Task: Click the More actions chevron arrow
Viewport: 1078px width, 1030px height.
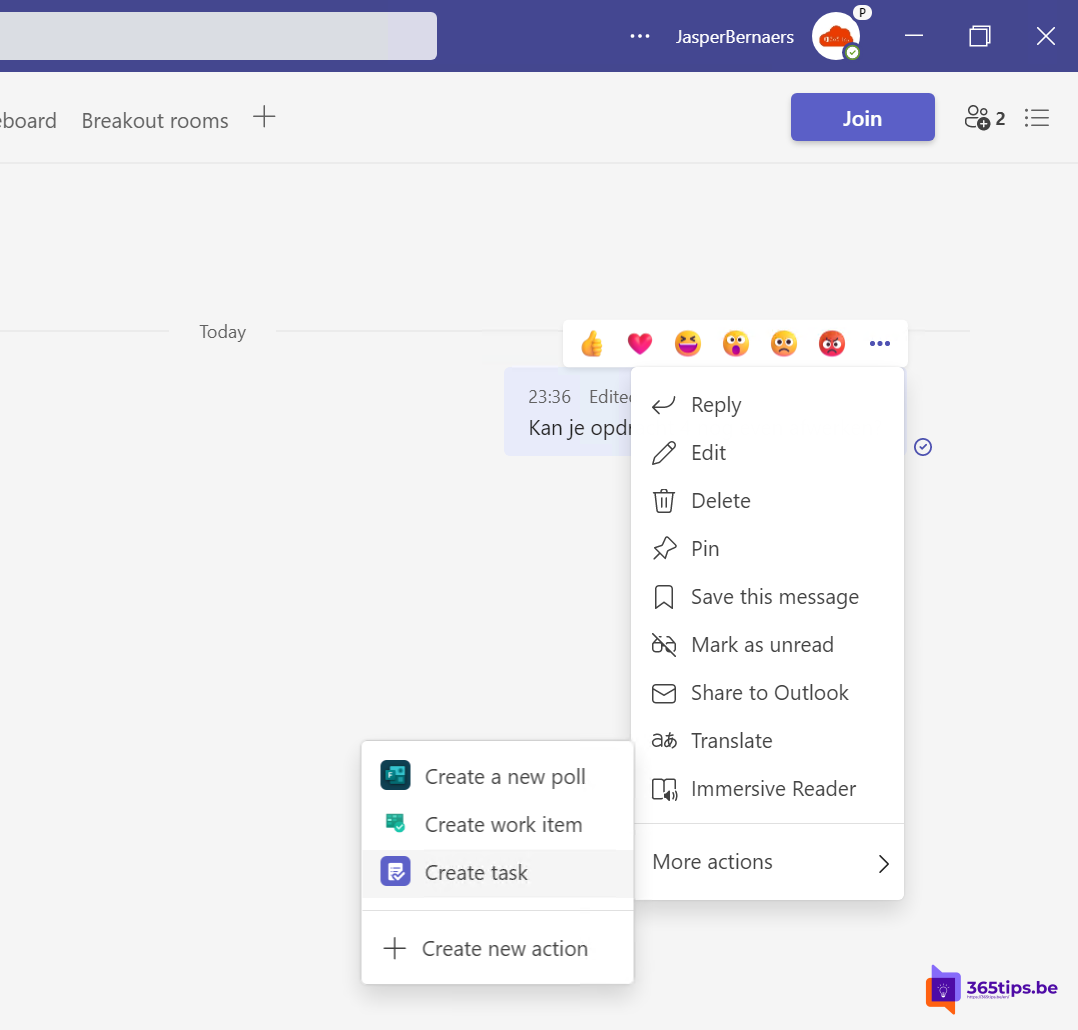Action: pos(883,864)
